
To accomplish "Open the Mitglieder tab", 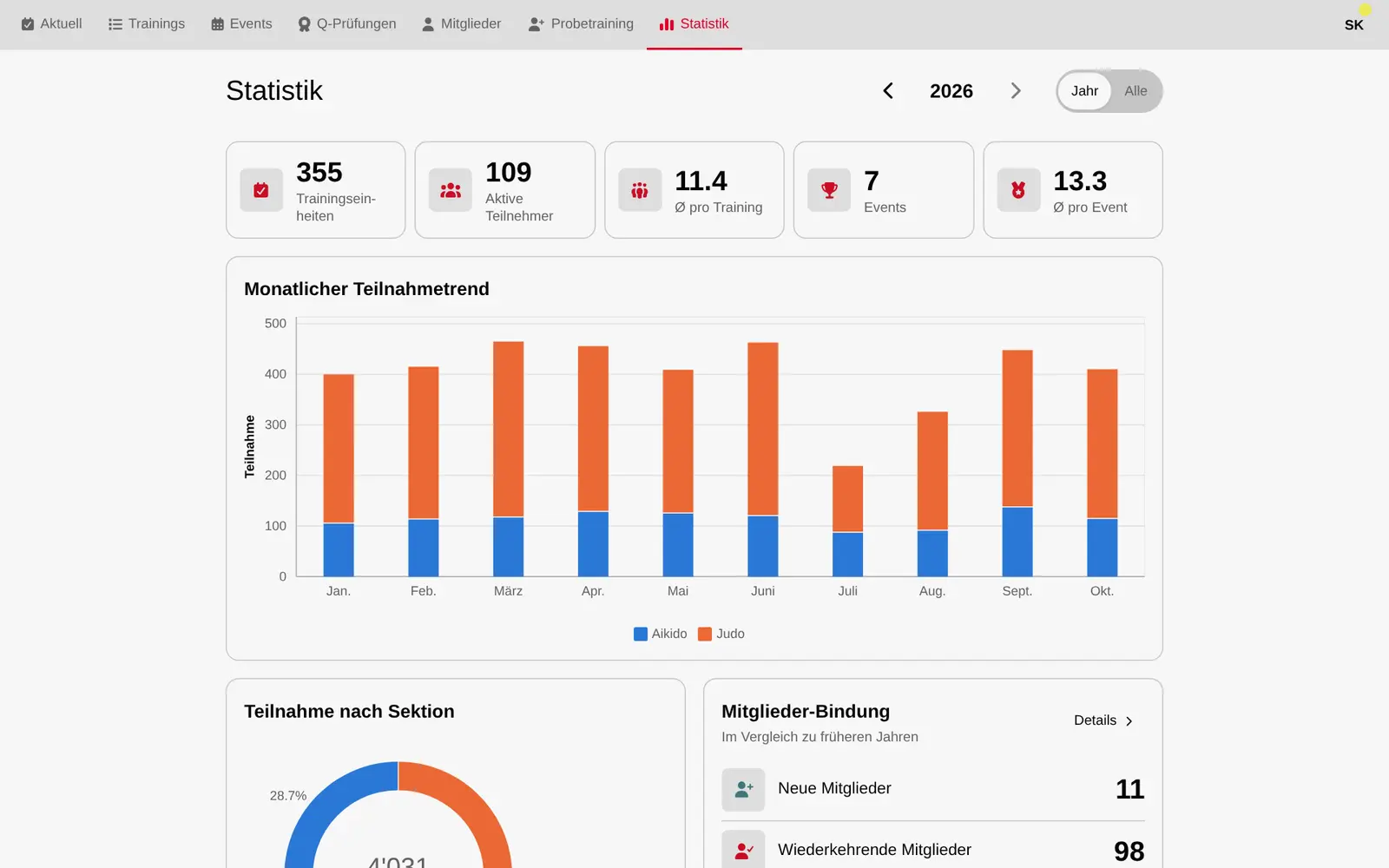I will click(x=461, y=24).
